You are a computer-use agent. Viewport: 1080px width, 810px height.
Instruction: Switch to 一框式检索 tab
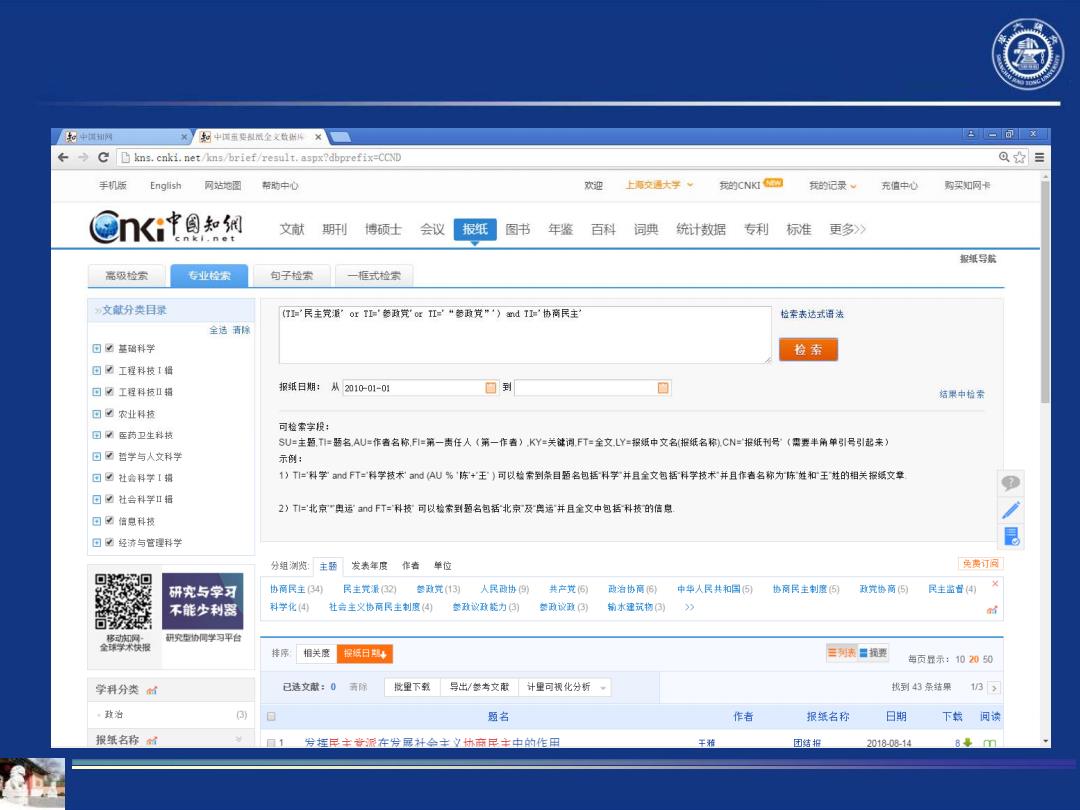(x=374, y=276)
